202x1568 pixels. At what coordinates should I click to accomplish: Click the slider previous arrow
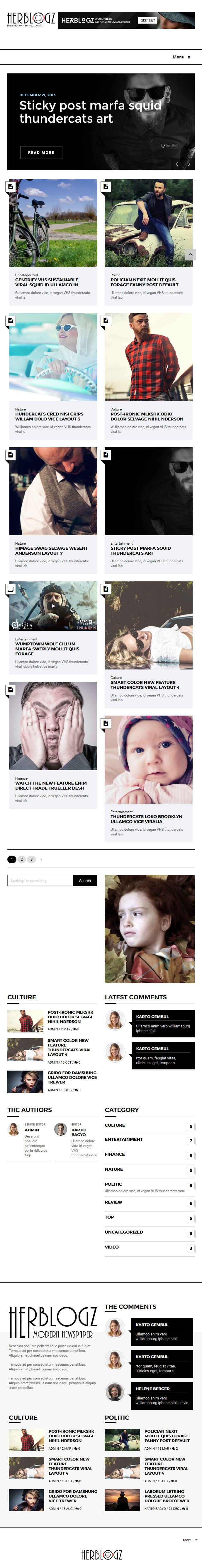[177, 164]
